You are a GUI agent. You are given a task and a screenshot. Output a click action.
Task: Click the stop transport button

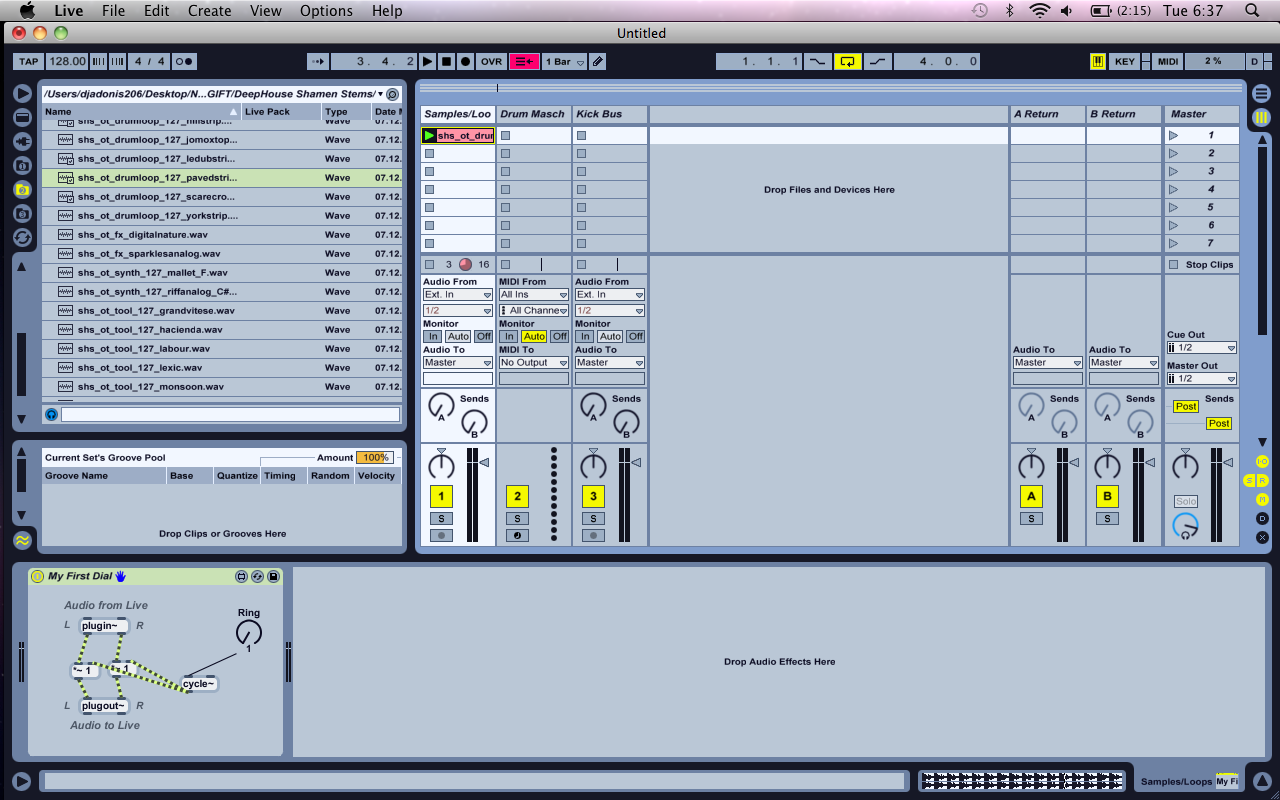click(447, 61)
